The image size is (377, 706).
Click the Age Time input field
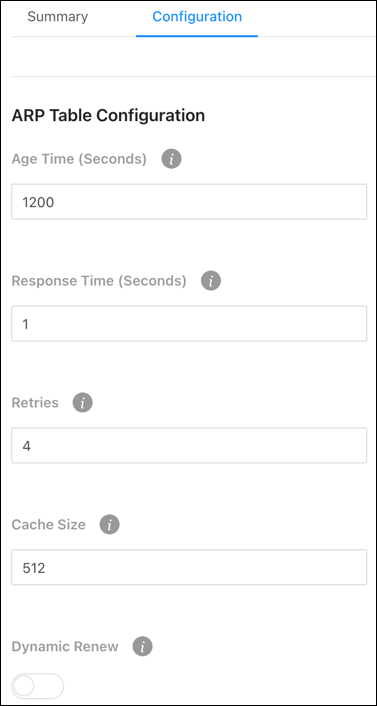pyautogui.click(x=189, y=202)
